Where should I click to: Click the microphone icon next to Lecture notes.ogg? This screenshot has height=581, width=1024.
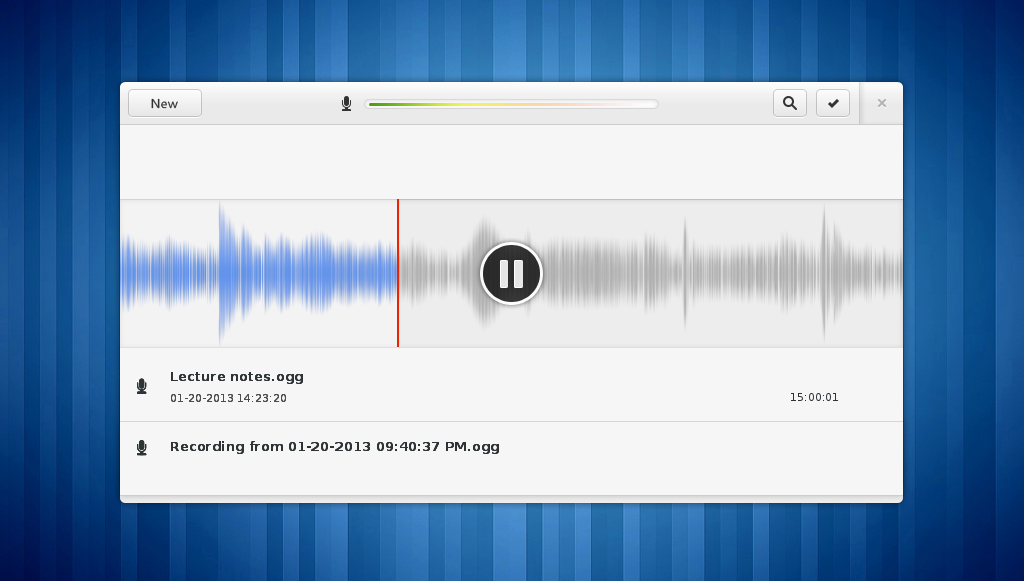142,386
